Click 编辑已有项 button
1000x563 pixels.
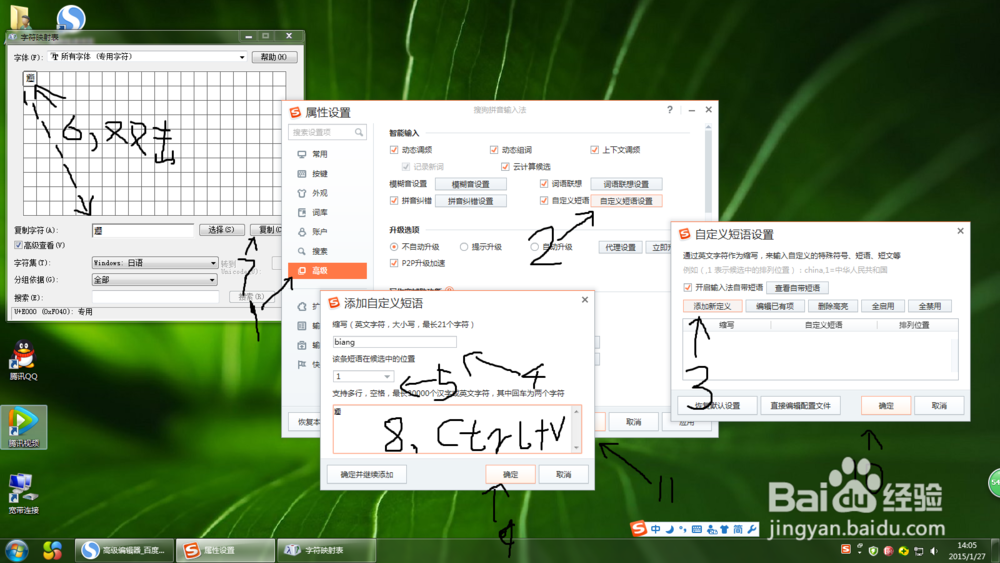pyautogui.click(x=775, y=306)
